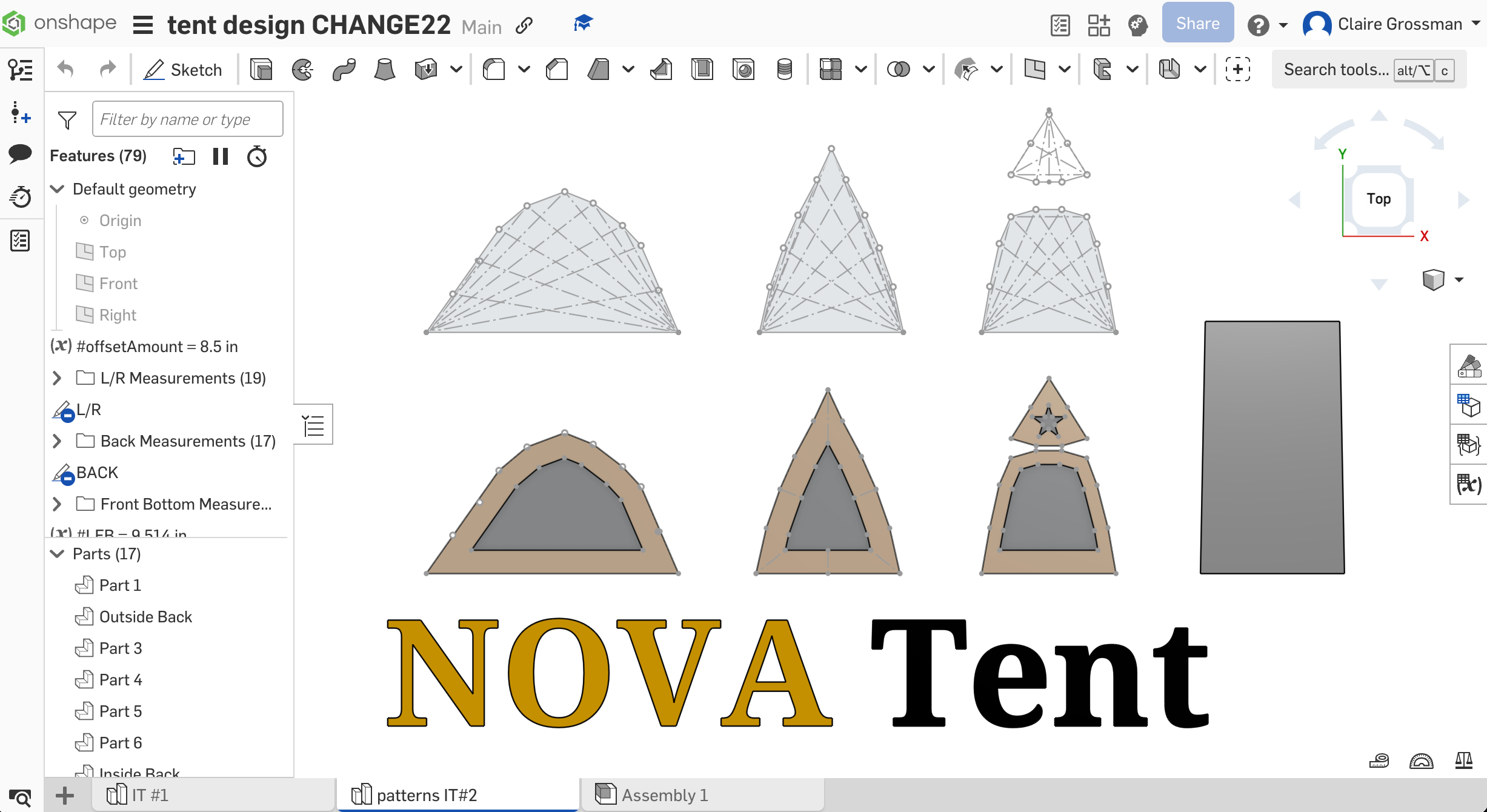The height and width of the screenshot is (812, 1487).
Task: Open the Mass properties scale icon
Action: click(x=1464, y=760)
